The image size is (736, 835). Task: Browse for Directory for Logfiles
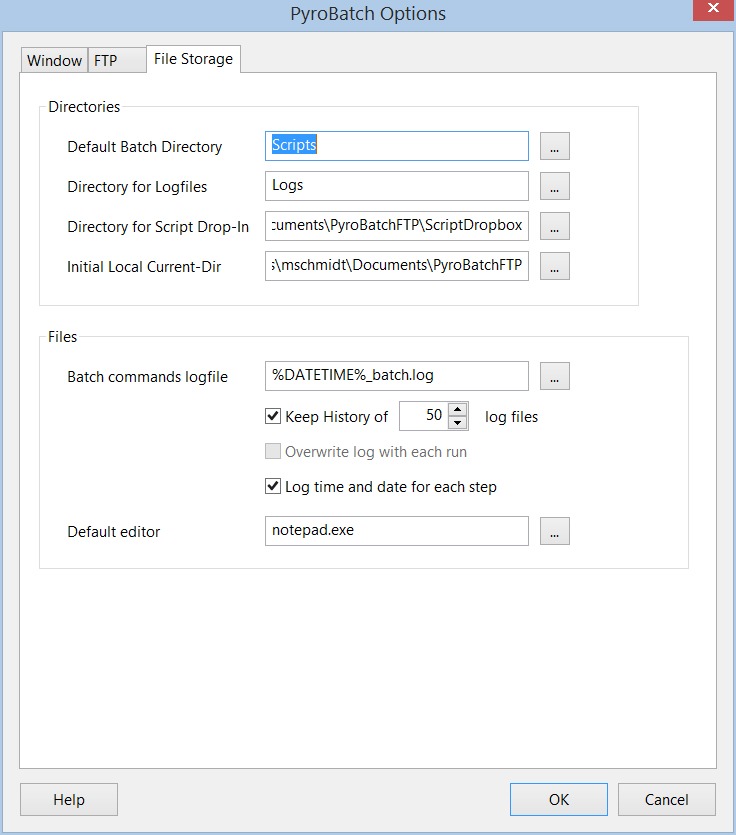[x=554, y=186]
